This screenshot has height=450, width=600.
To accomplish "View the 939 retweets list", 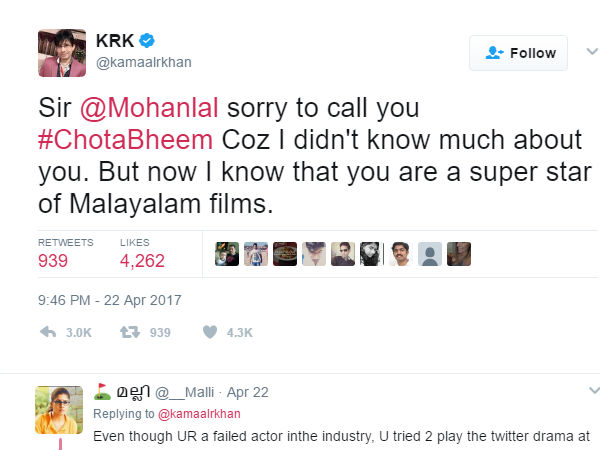I will (53, 261).
